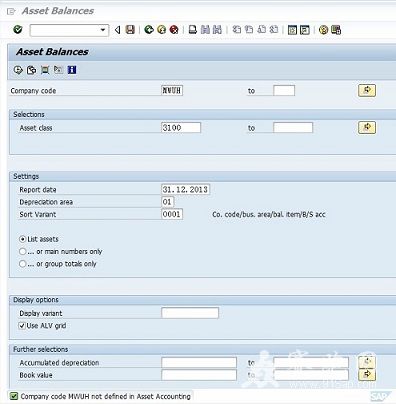The width and height of the screenshot is (396, 404).
Task: Click the Print icon in standard toolbar
Action: point(193,30)
